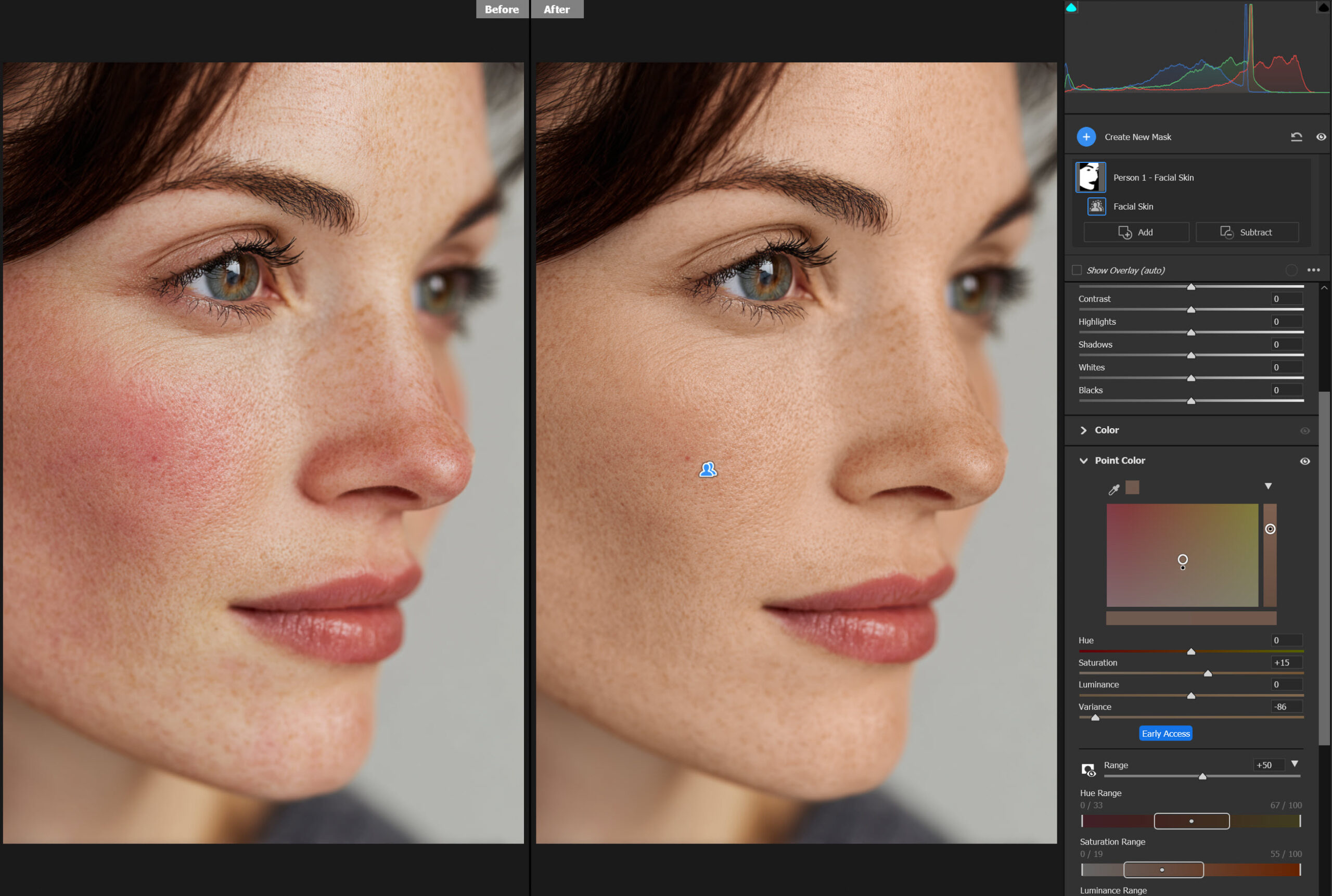The height and width of the screenshot is (896, 1332).
Task: Click the Range +50 value field
Action: 1269,764
